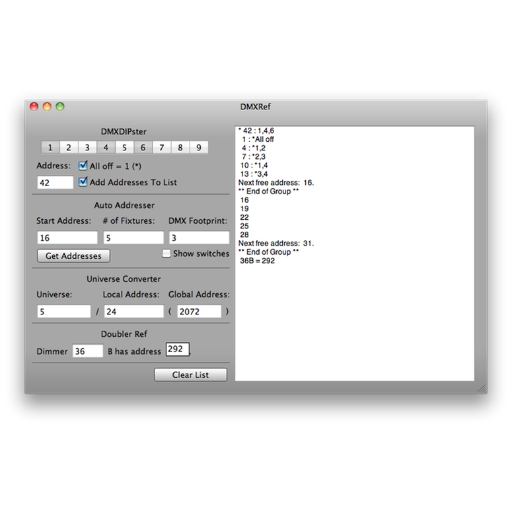Click the address 22 in the list
The width and height of the screenshot is (512, 512).
point(244,217)
